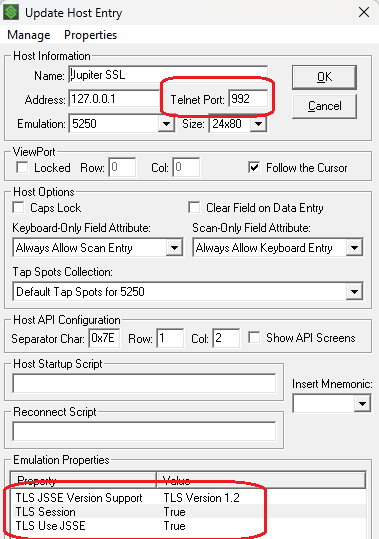Click the green app icon in title bar

(x=11, y=13)
